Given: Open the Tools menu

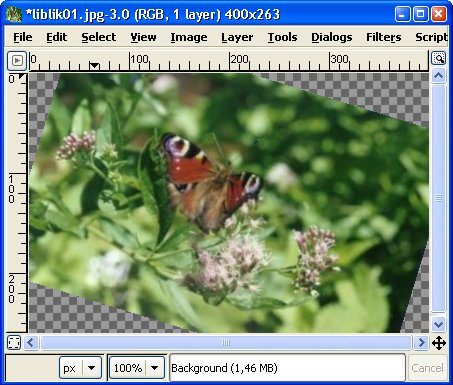Looking at the screenshot, I should (x=282, y=37).
